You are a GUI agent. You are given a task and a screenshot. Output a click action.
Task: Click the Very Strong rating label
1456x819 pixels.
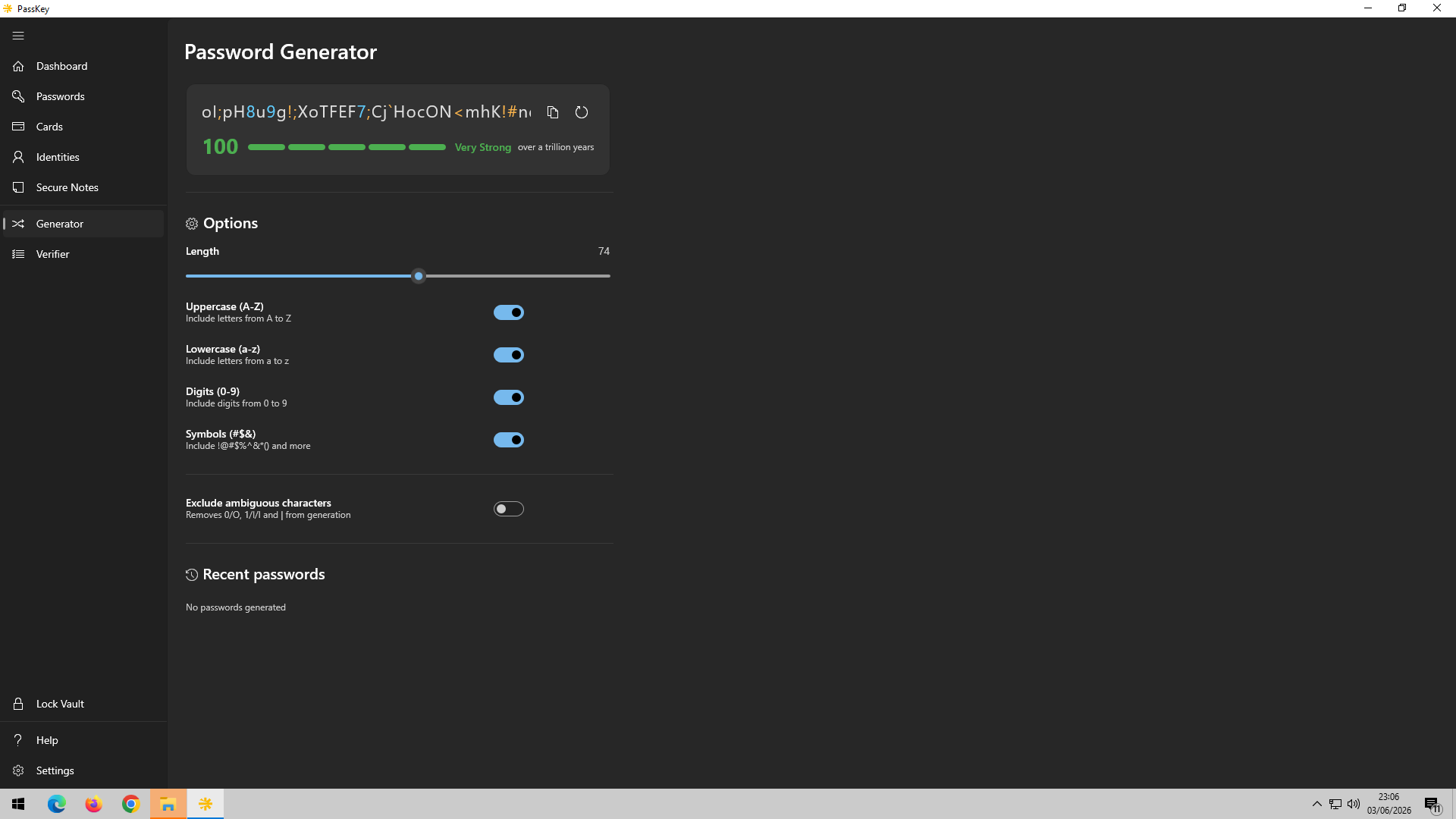[483, 147]
